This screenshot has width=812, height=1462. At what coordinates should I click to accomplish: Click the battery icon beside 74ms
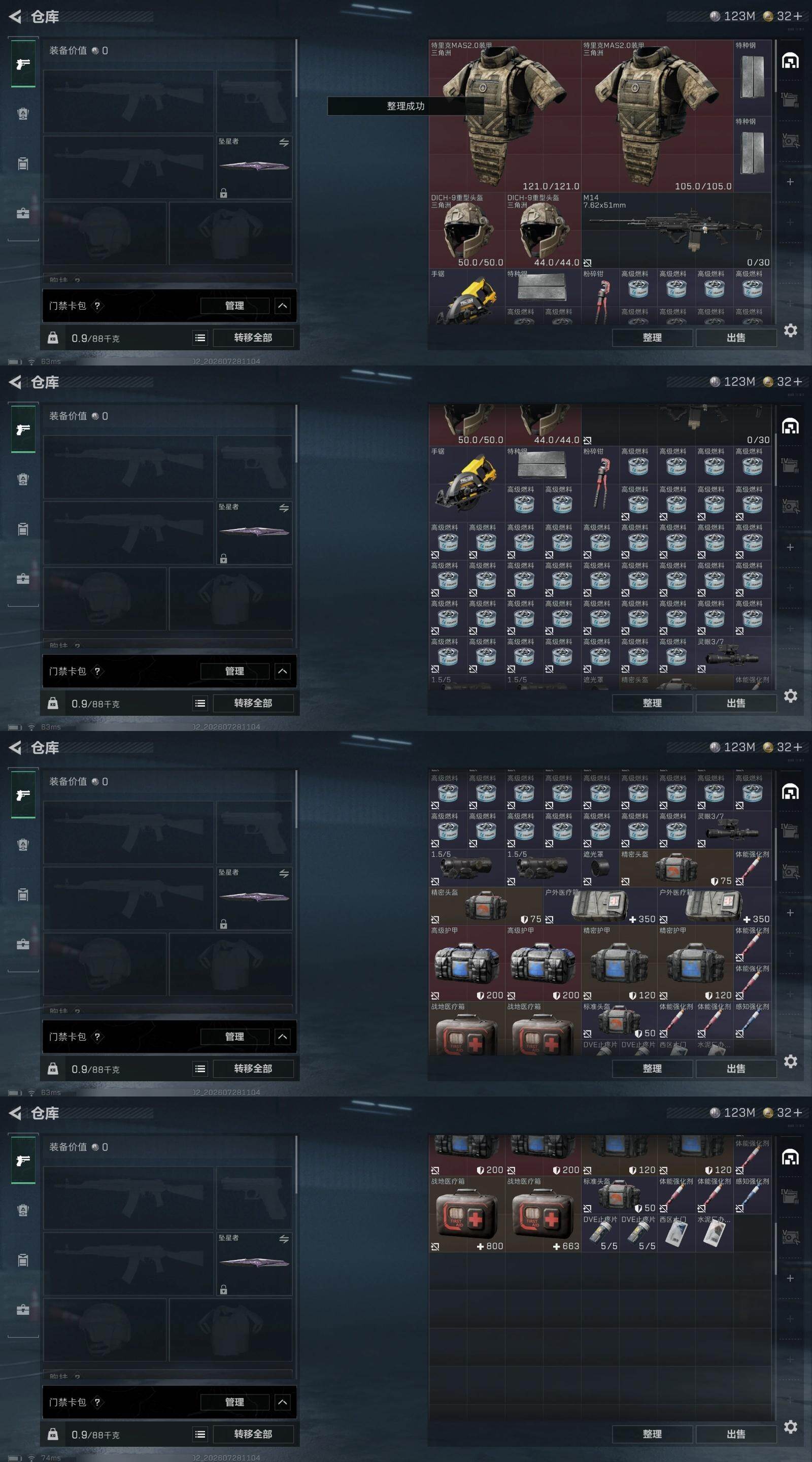pos(15,1458)
